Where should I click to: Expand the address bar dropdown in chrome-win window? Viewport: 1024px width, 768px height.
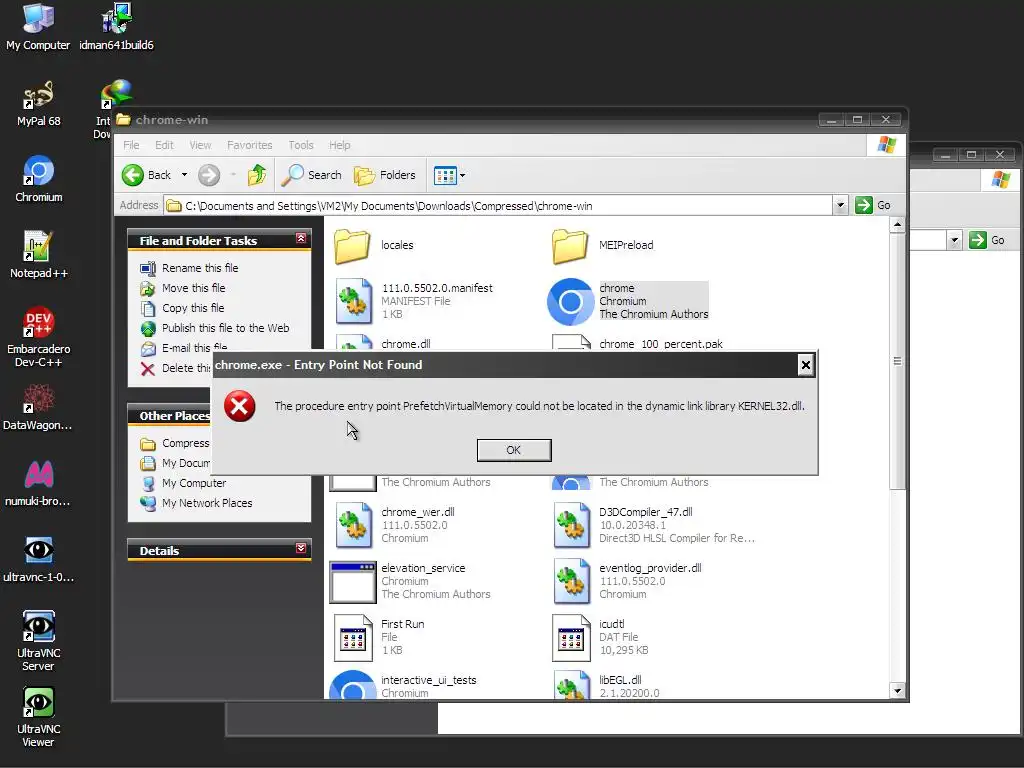pyautogui.click(x=840, y=206)
